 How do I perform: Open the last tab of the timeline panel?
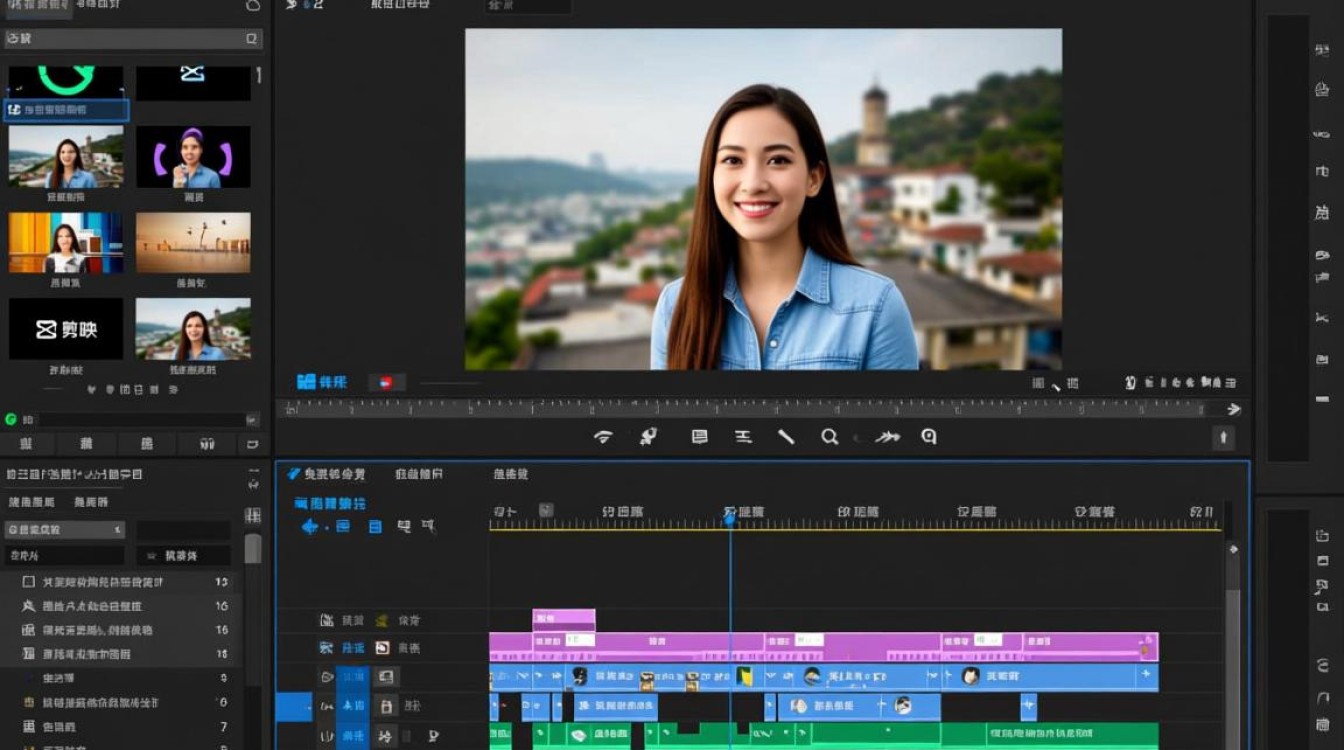tap(510, 474)
